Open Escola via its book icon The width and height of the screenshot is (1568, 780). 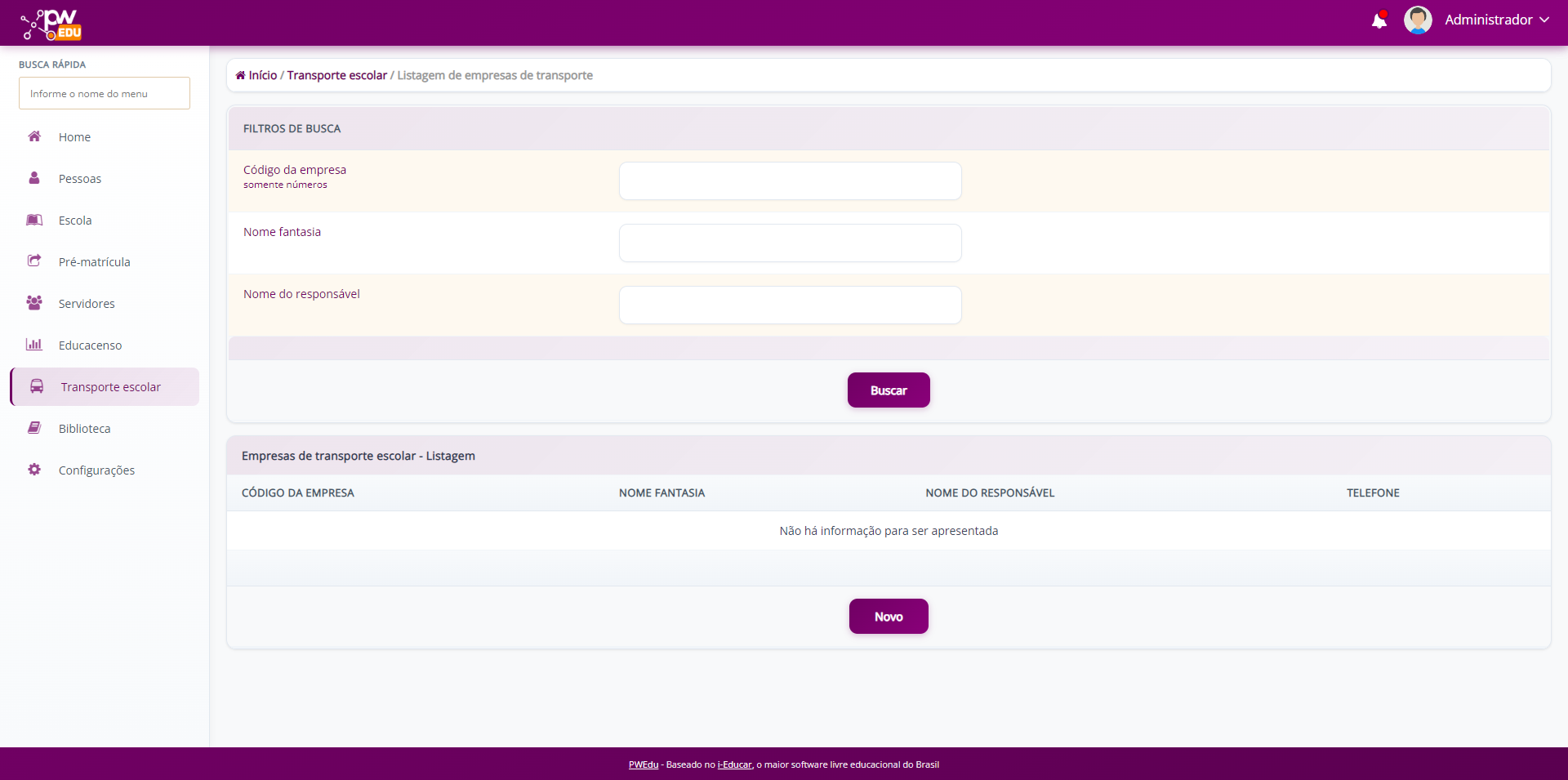pos(34,220)
